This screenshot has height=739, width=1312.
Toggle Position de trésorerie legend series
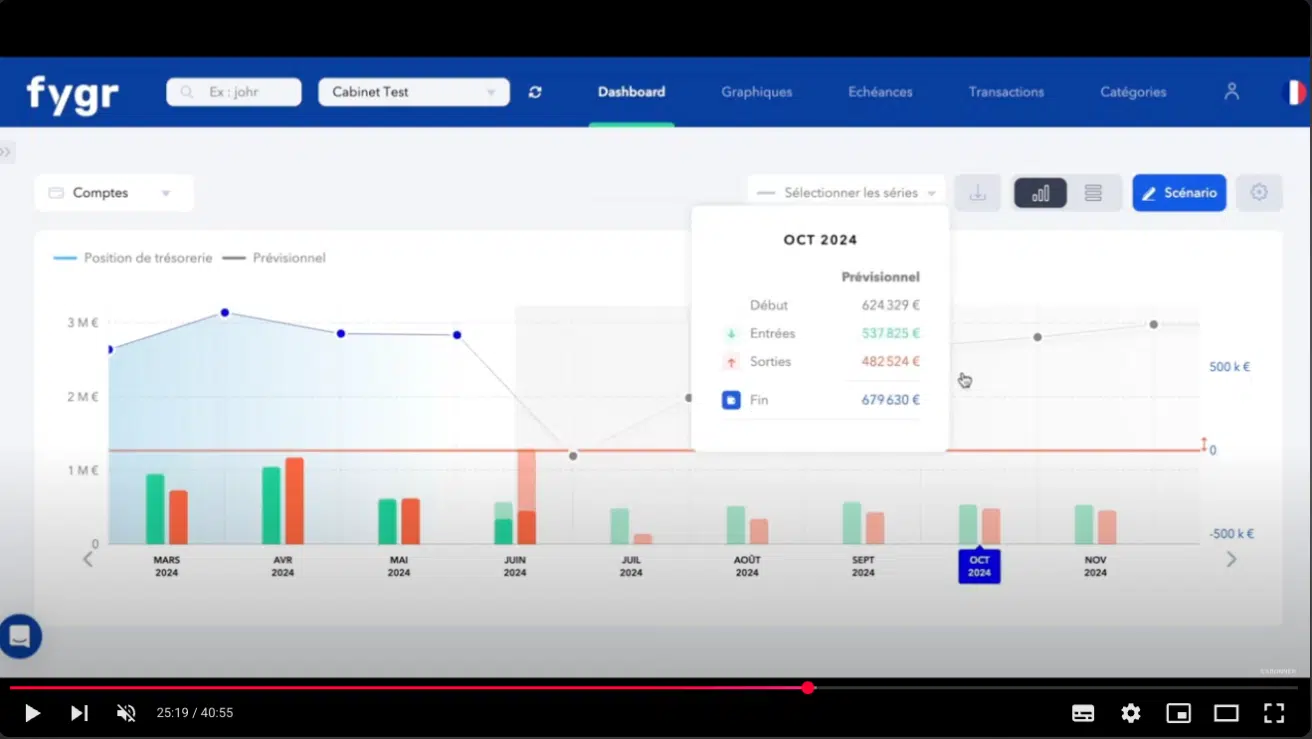(x=134, y=258)
